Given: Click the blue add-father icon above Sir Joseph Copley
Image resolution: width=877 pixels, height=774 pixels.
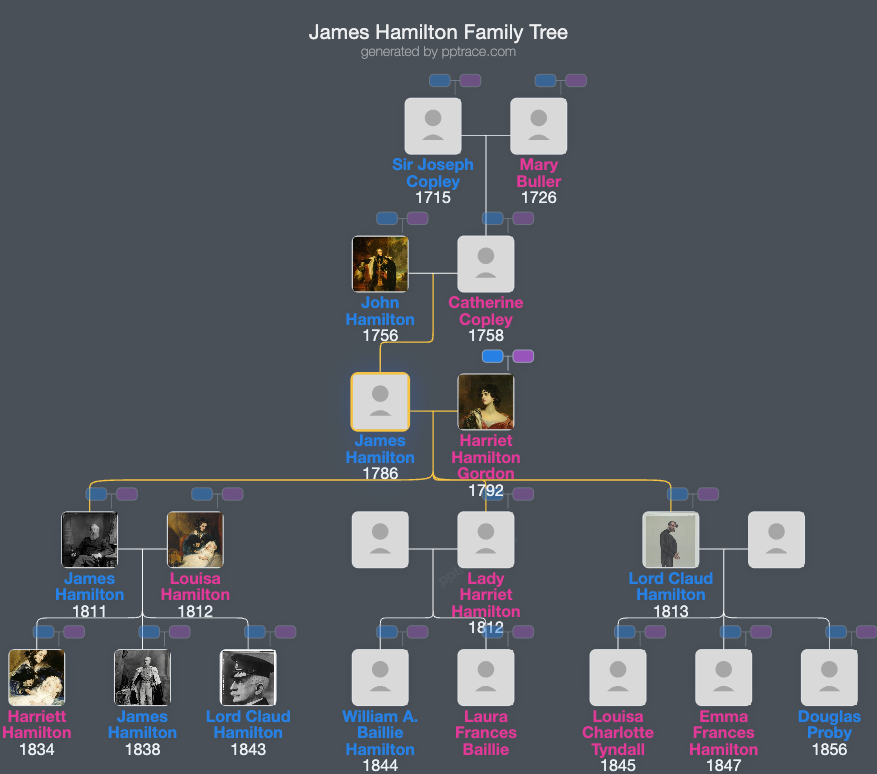Looking at the screenshot, I should (x=440, y=80).
